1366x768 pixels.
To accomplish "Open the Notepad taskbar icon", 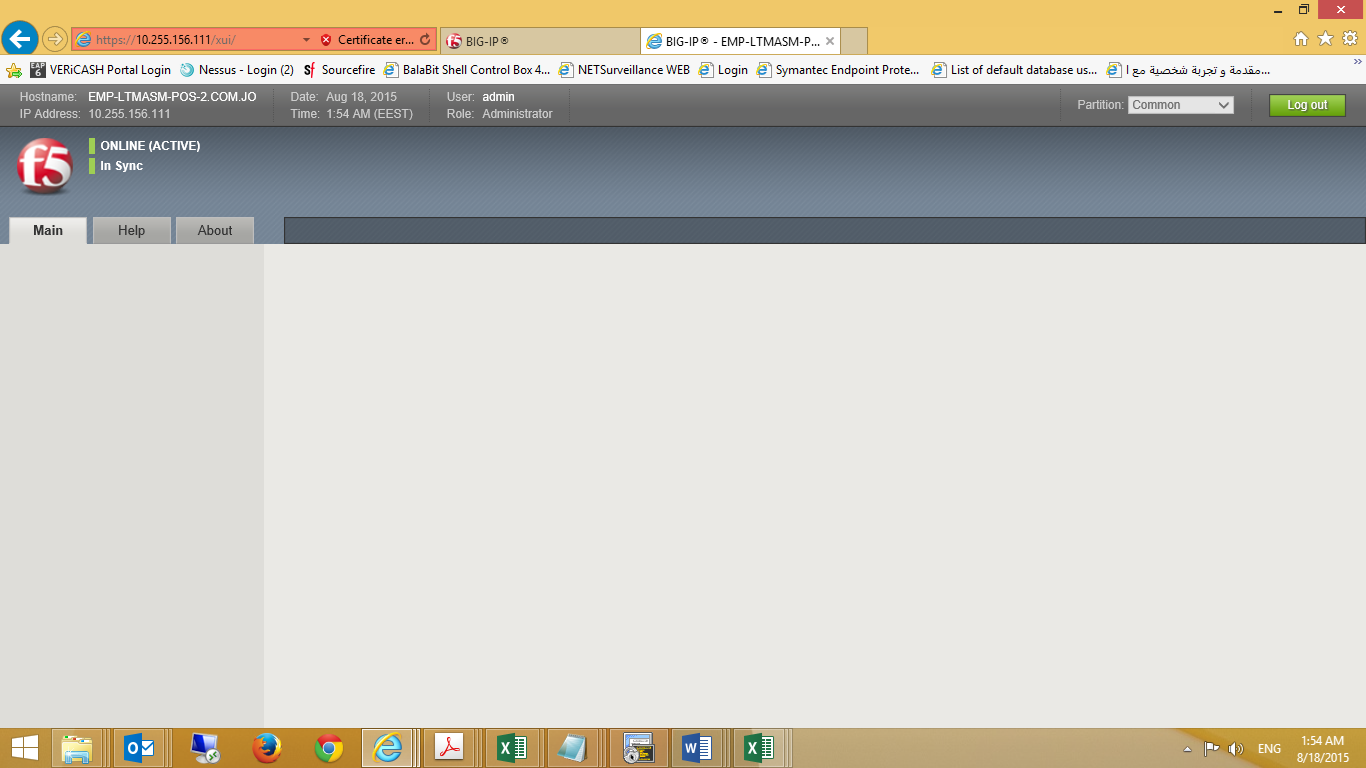I will point(573,748).
